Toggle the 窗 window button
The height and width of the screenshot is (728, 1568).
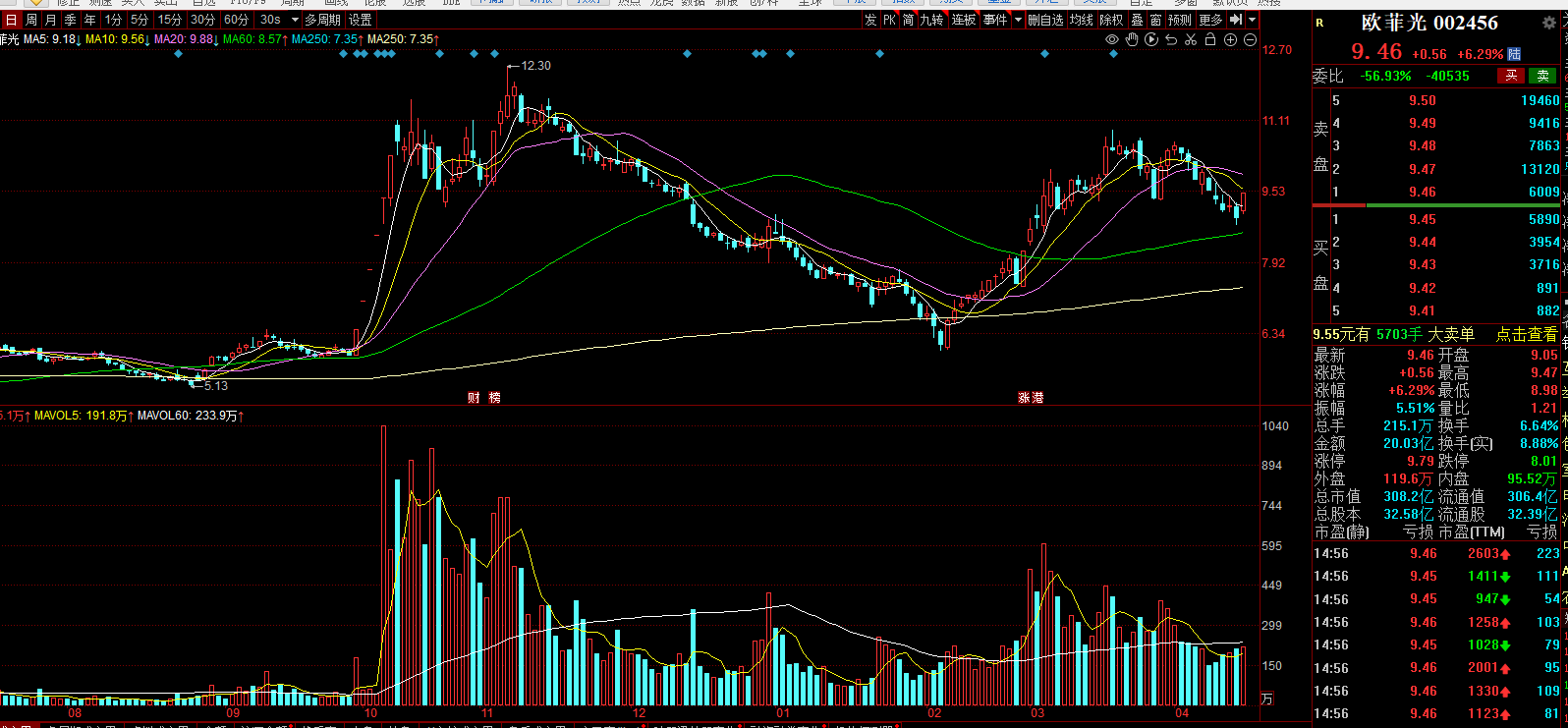tap(1155, 20)
